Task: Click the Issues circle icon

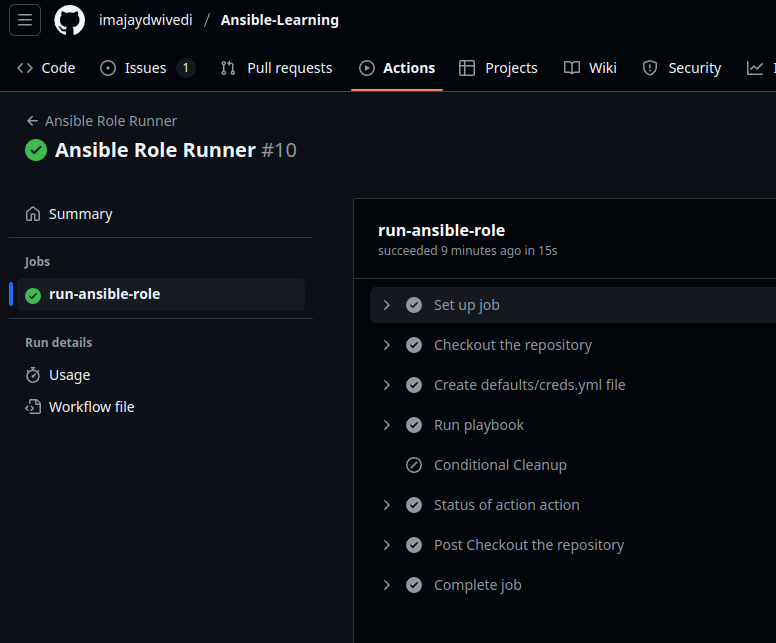Action: coord(108,68)
